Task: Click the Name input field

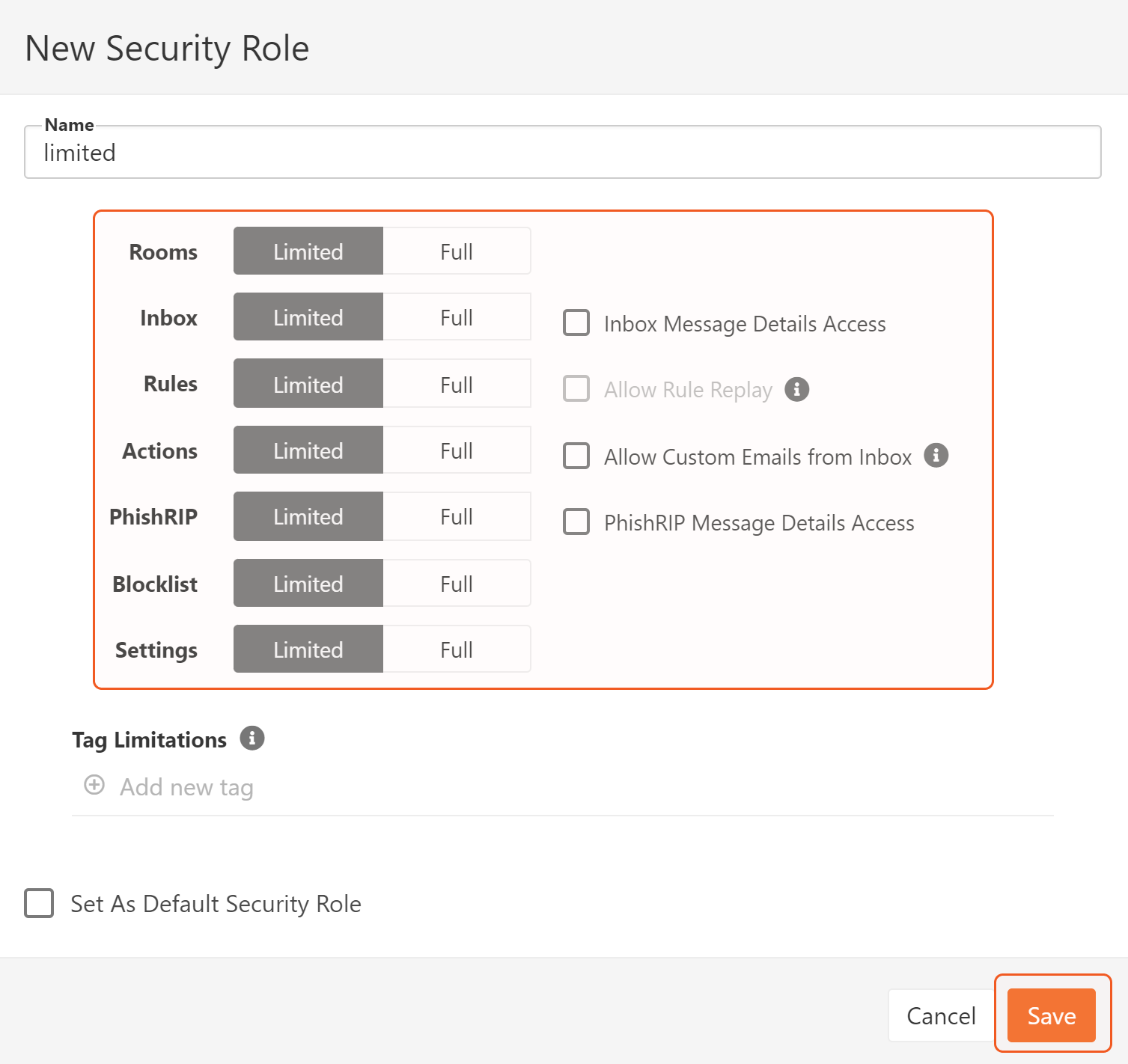Action: coord(561,153)
